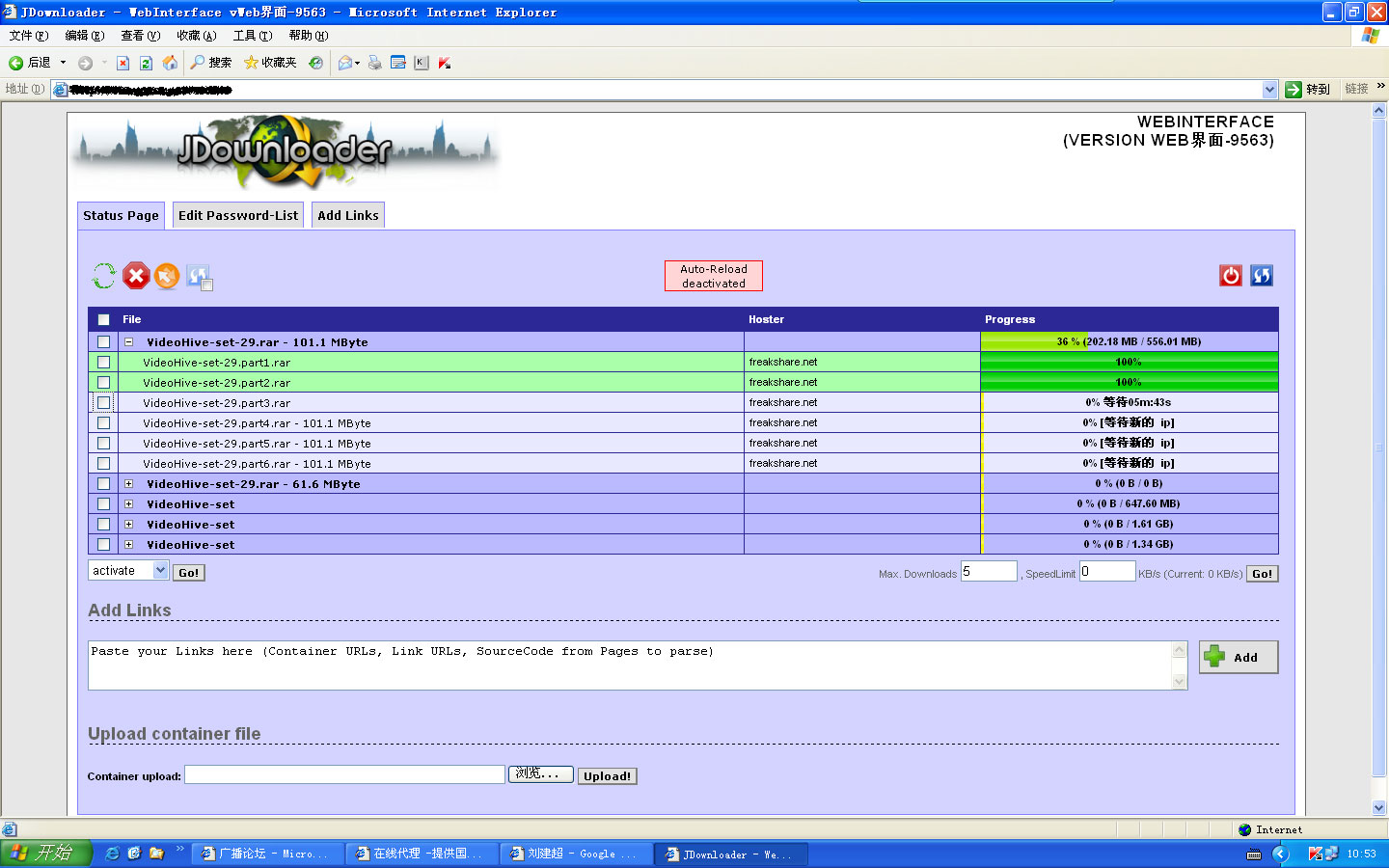Check the VideoHive-set-29.part3.rar checkbox
The image size is (1389, 868).
103,403
